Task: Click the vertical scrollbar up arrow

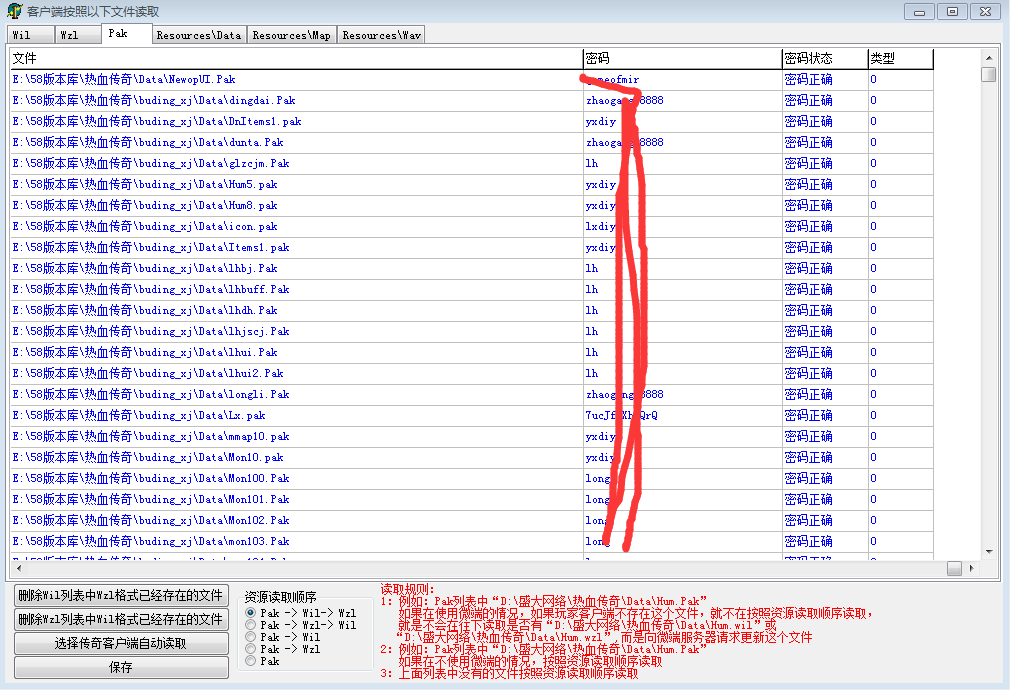Action: coord(988,57)
